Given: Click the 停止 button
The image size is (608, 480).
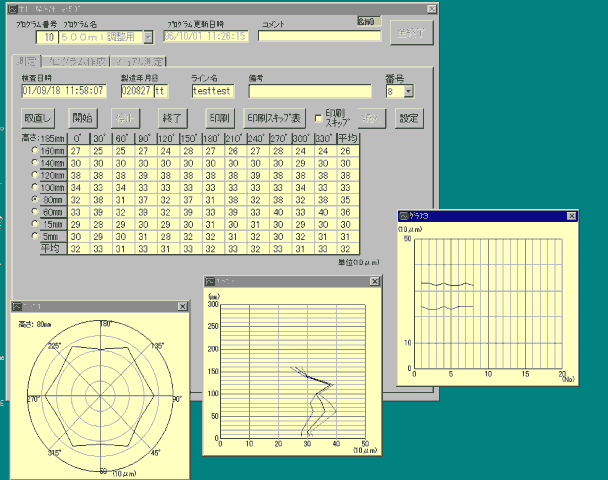Looking at the screenshot, I should tap(125, 118).
